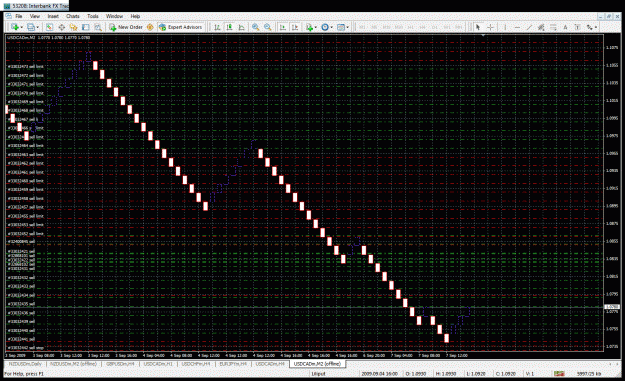Expand the Arrows tool dropdown arrow

(x=596, y=27)
